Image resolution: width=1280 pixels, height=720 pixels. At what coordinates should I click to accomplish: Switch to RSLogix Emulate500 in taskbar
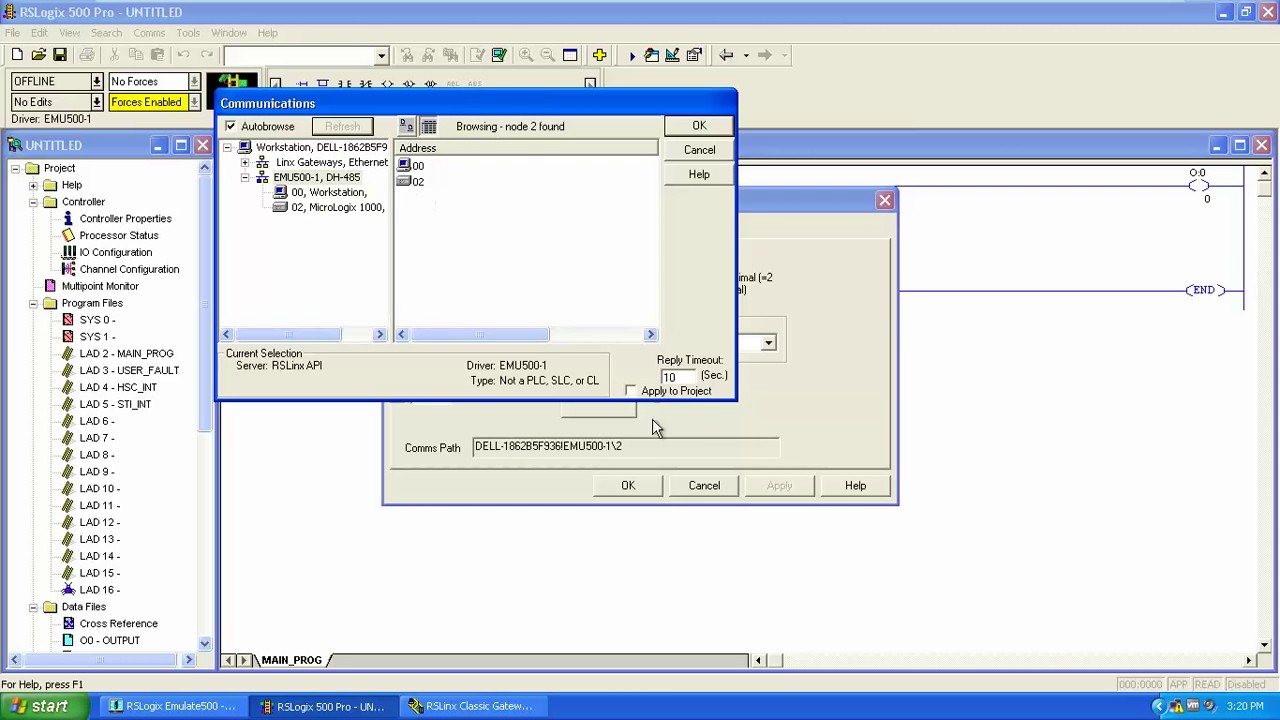point(172,706)
